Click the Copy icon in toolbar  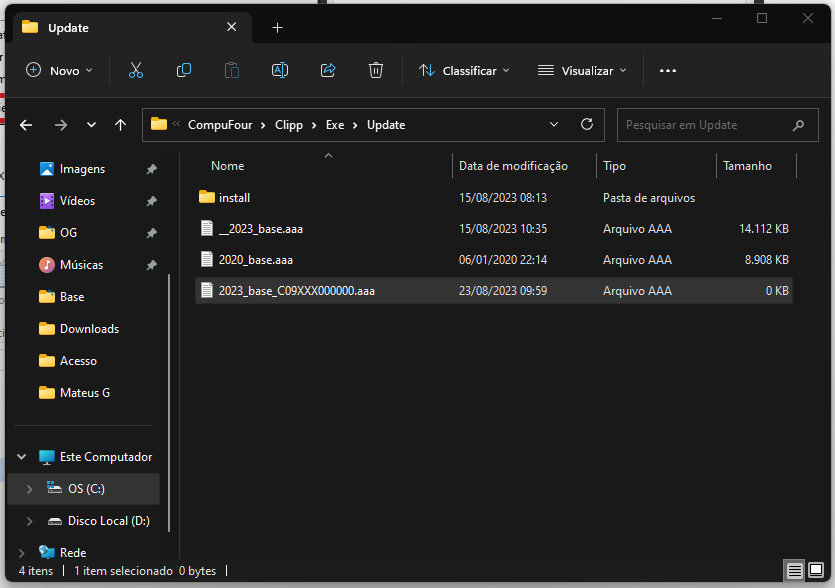coord(184,70)
